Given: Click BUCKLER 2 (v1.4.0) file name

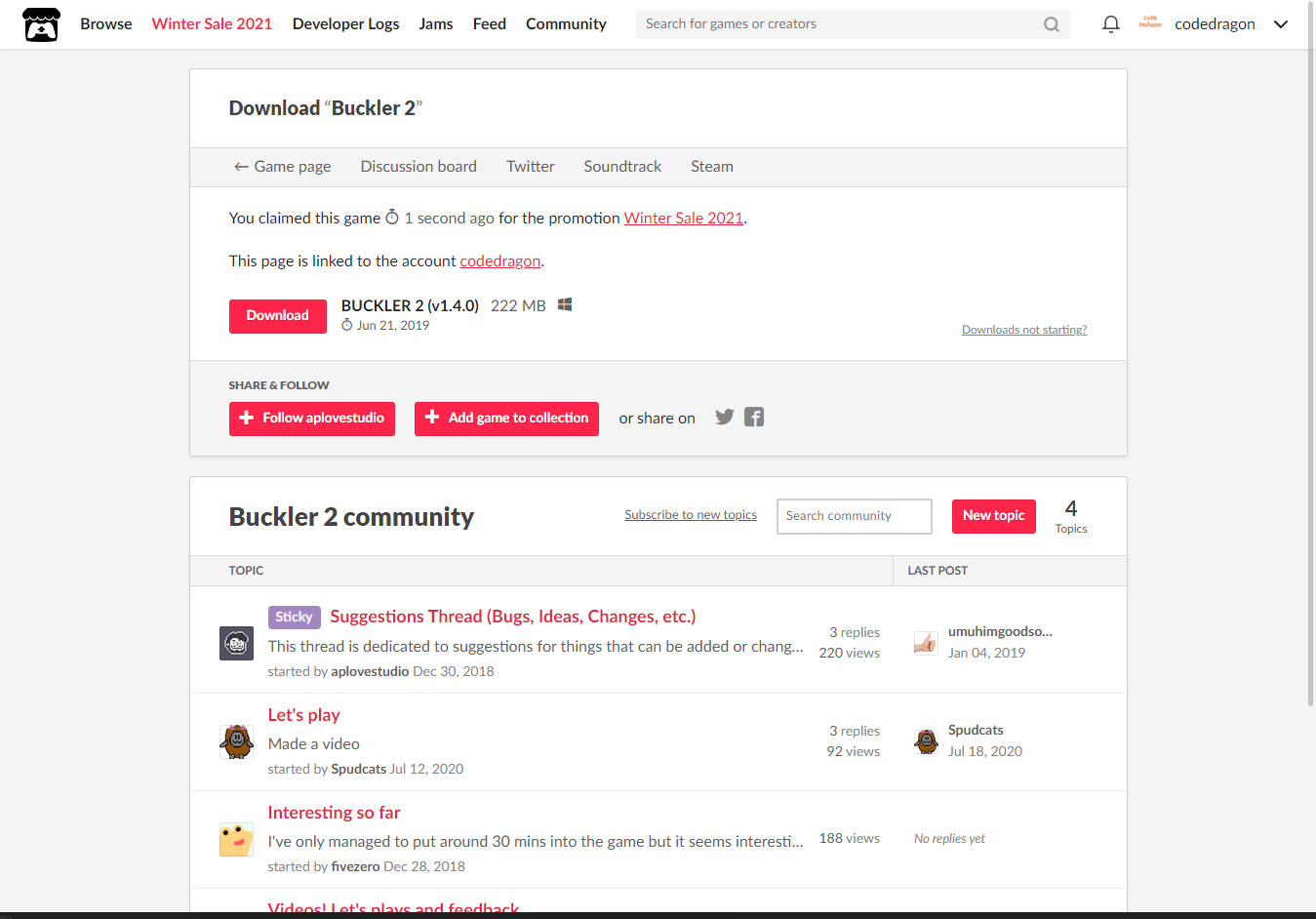Looking at the screenshot, I should 410,305.
